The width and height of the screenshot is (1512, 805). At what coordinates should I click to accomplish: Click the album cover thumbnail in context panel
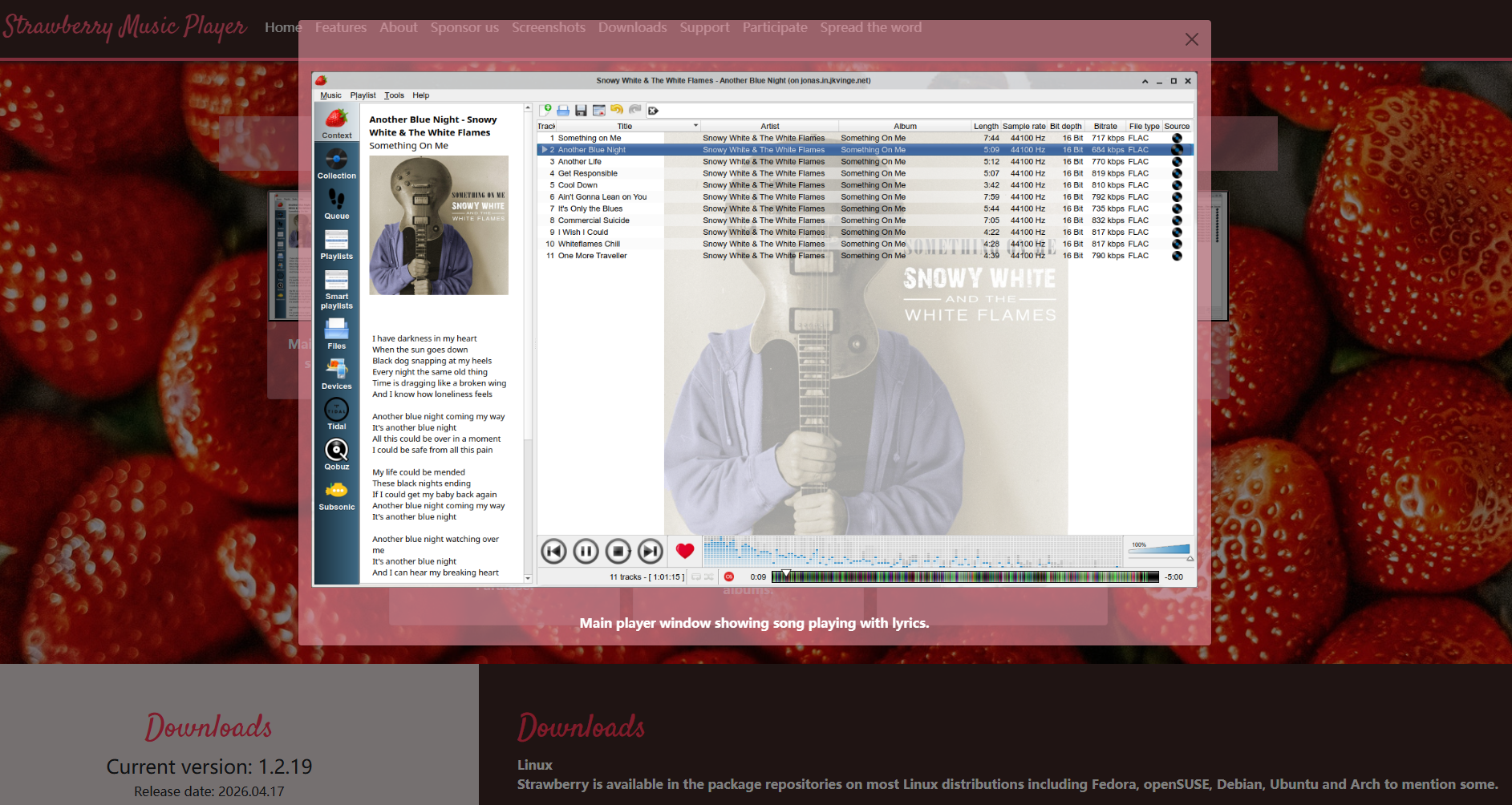[x=439, y=225]
